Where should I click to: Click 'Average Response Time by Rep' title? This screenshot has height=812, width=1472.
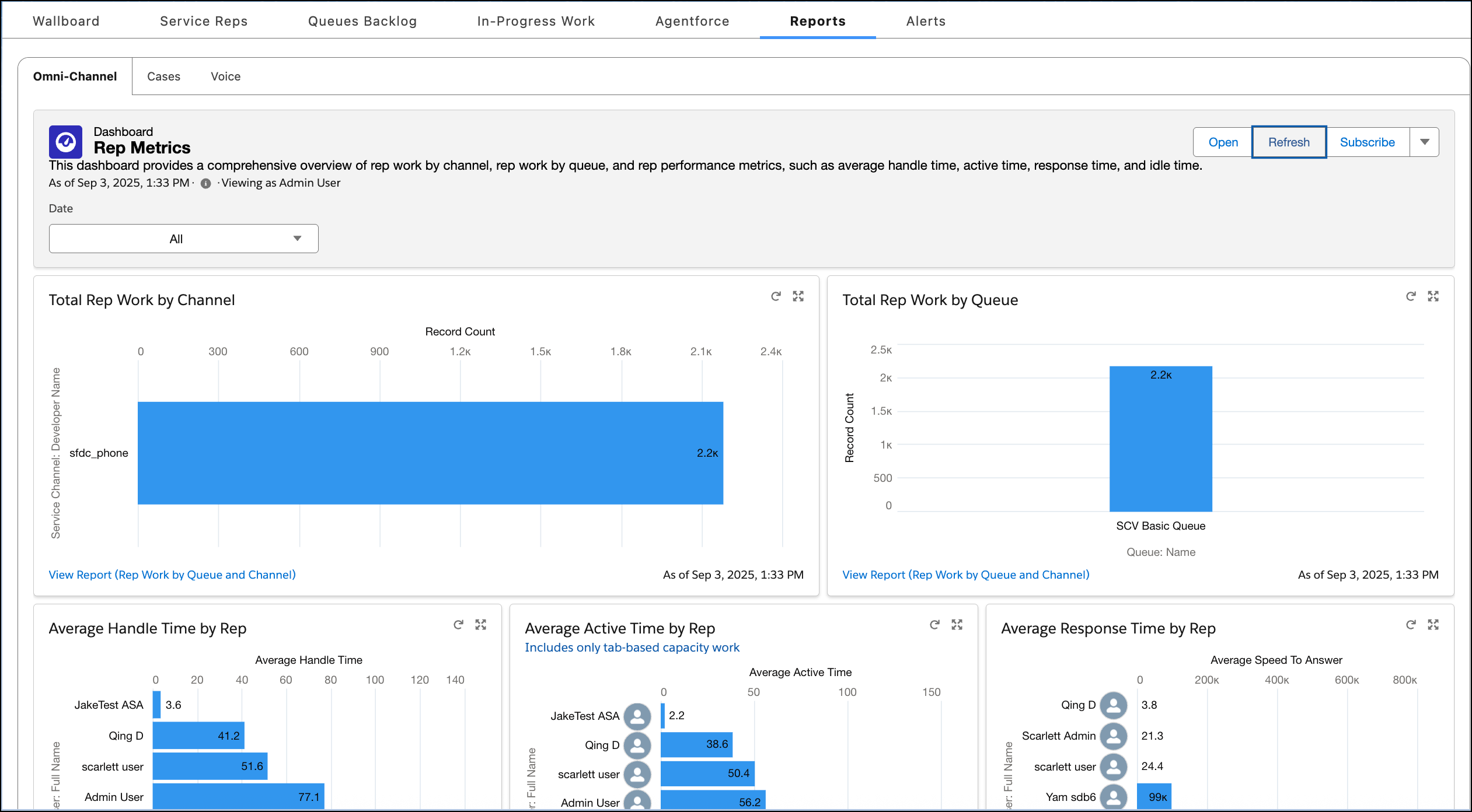point(1108,628)
